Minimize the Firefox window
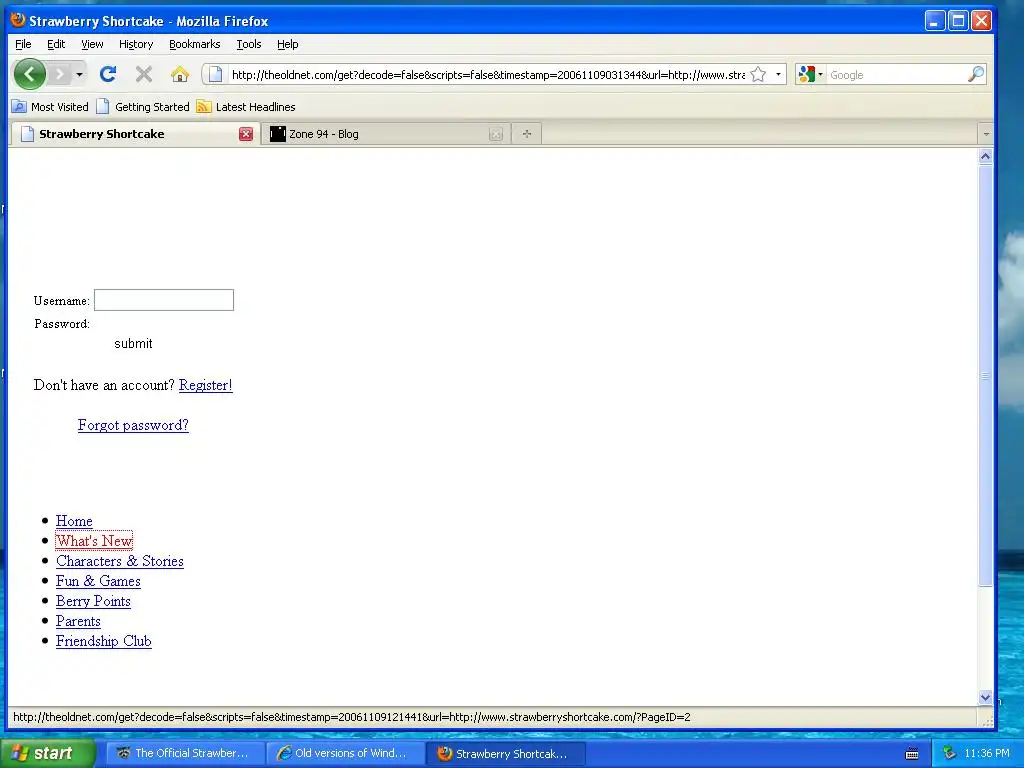1024x768 pixels. pyautogui.click(x=935, y=21)
